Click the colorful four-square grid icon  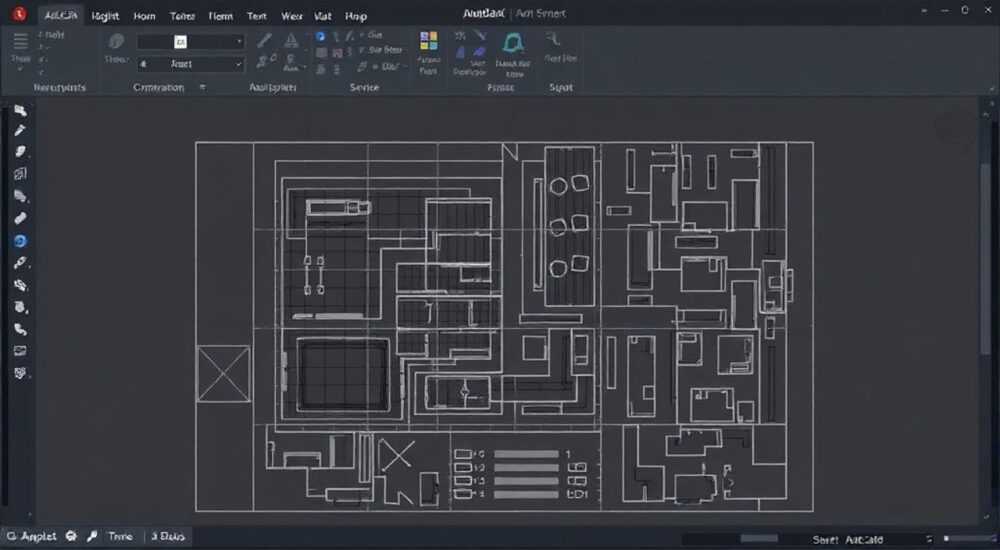coord(429,41)
